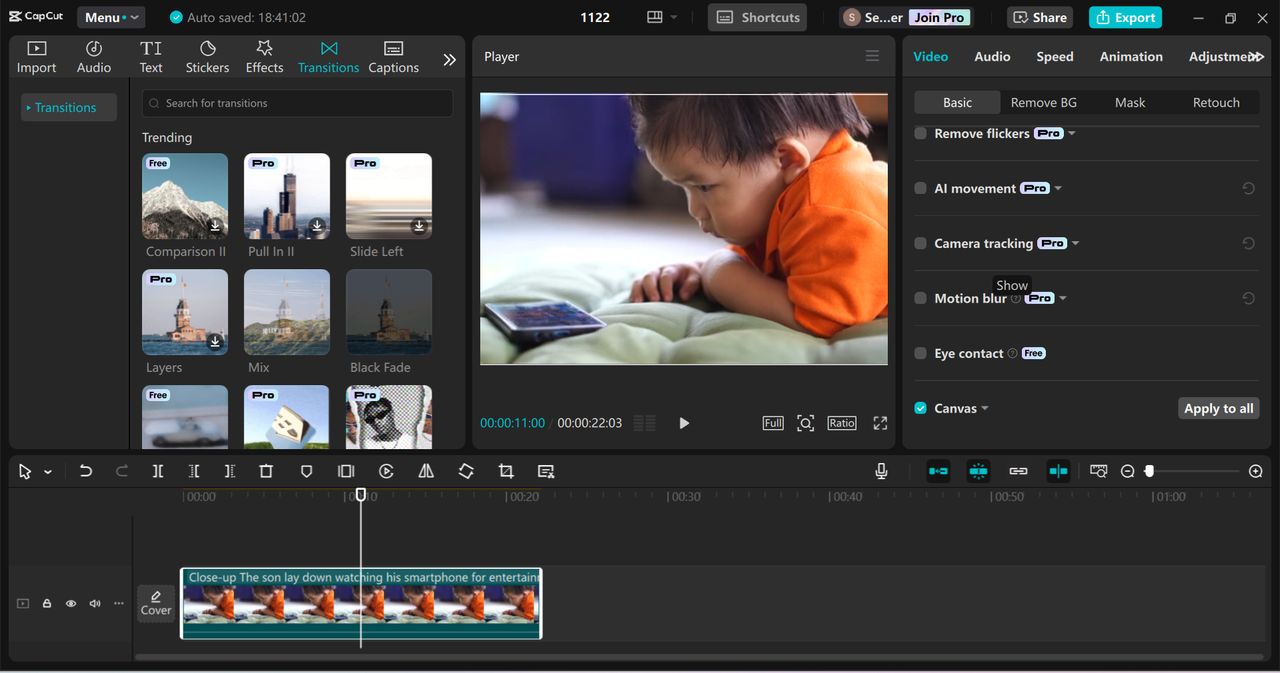Click the microphone record voiceover icon
Screen dimensions: 1280x673
tap(881, 471)
